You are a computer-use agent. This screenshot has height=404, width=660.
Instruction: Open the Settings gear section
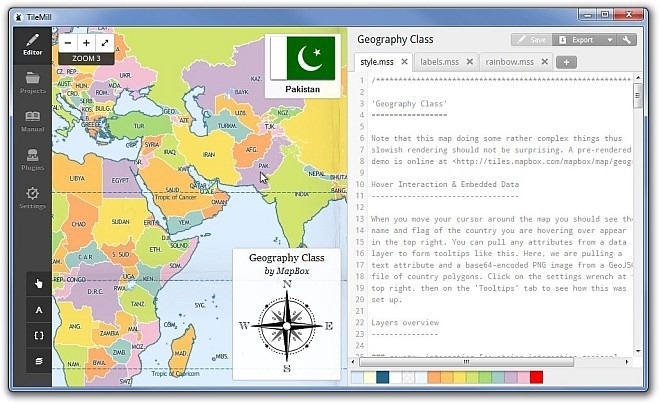32,199
